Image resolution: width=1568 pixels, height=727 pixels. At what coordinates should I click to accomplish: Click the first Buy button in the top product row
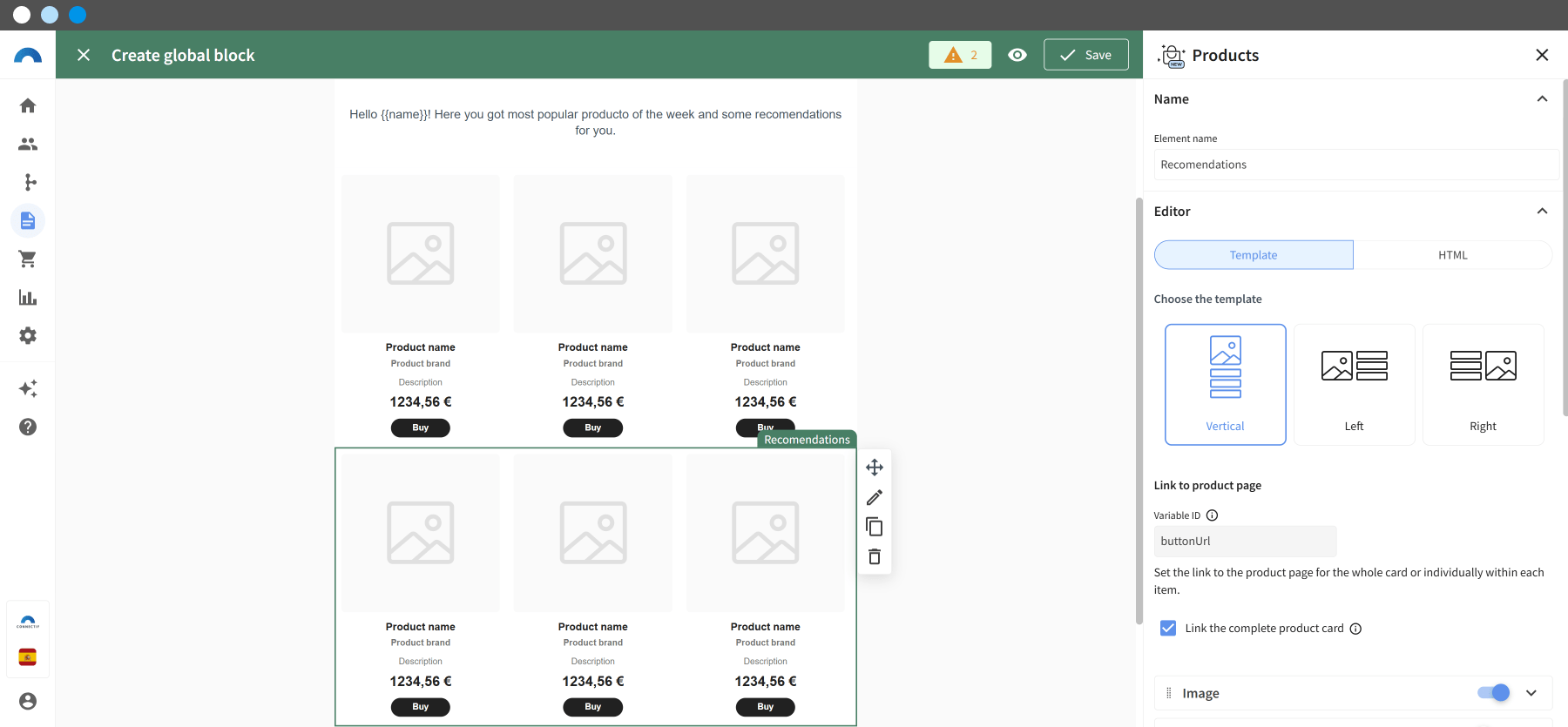coord(420,427)
